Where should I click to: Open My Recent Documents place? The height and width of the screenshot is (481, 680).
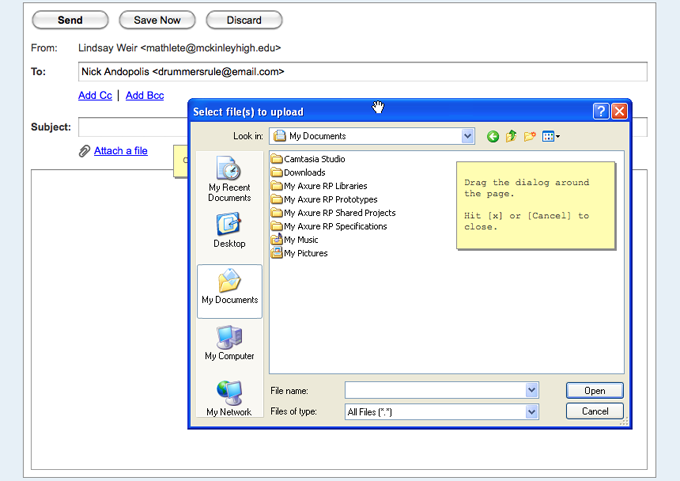click(x=229, y=179)
